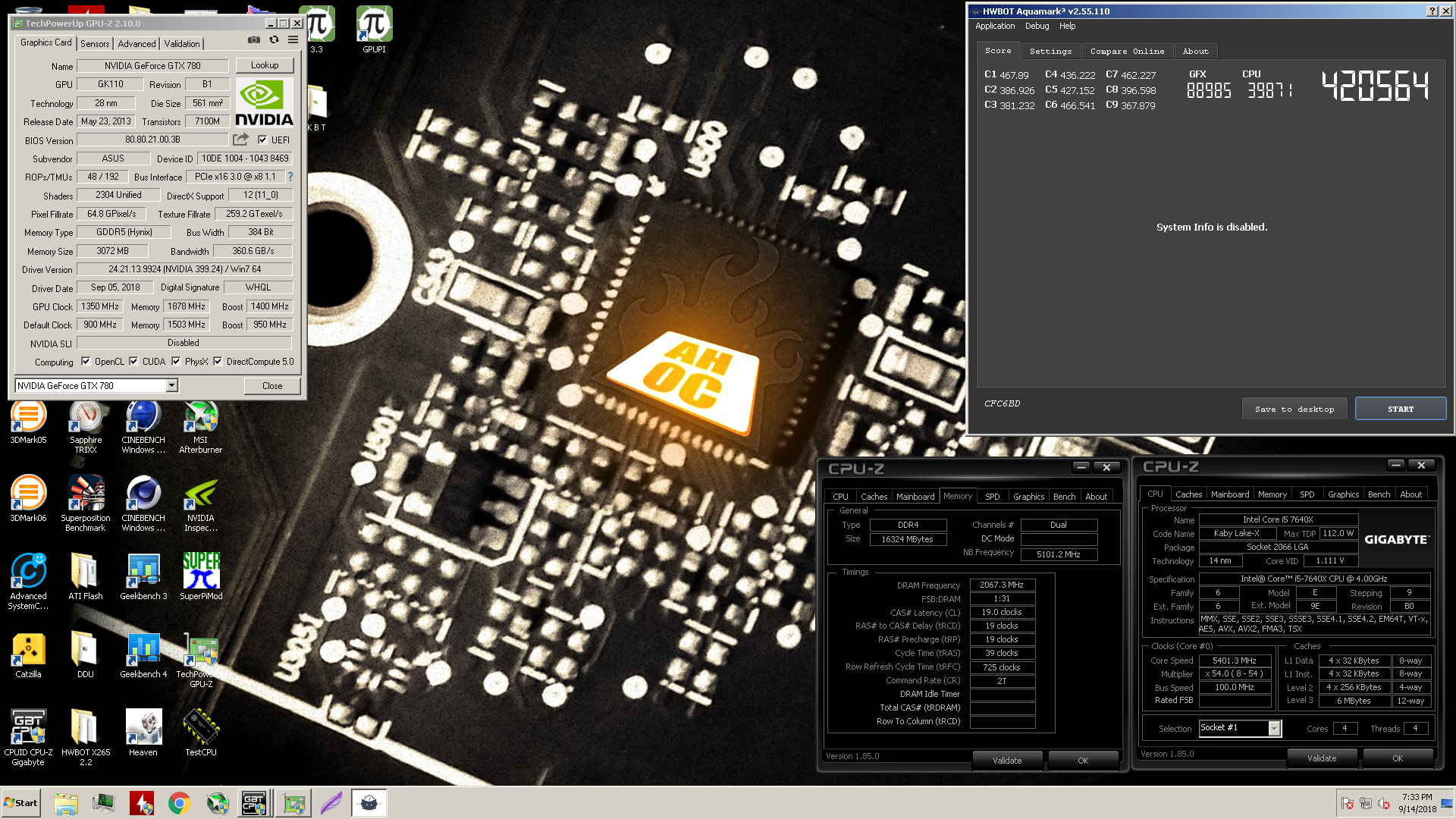Screen dimensions: 1456x819
Task: Open Mainboard tab in CPU-Z CPU window
Action: click(1229, 494)
